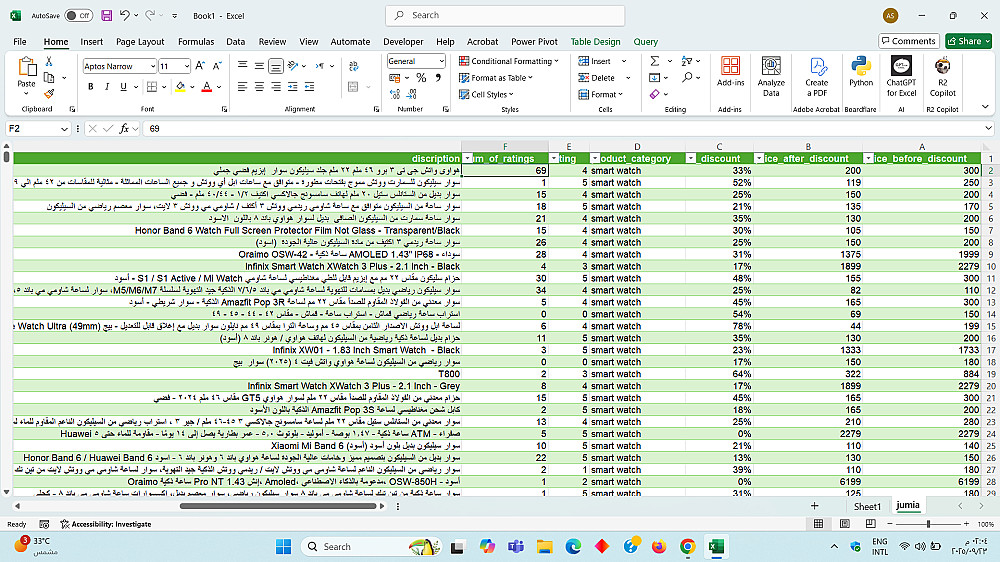Select column F header
The width and height of the screenshot is (1000, 562).
tap(505, 147)
